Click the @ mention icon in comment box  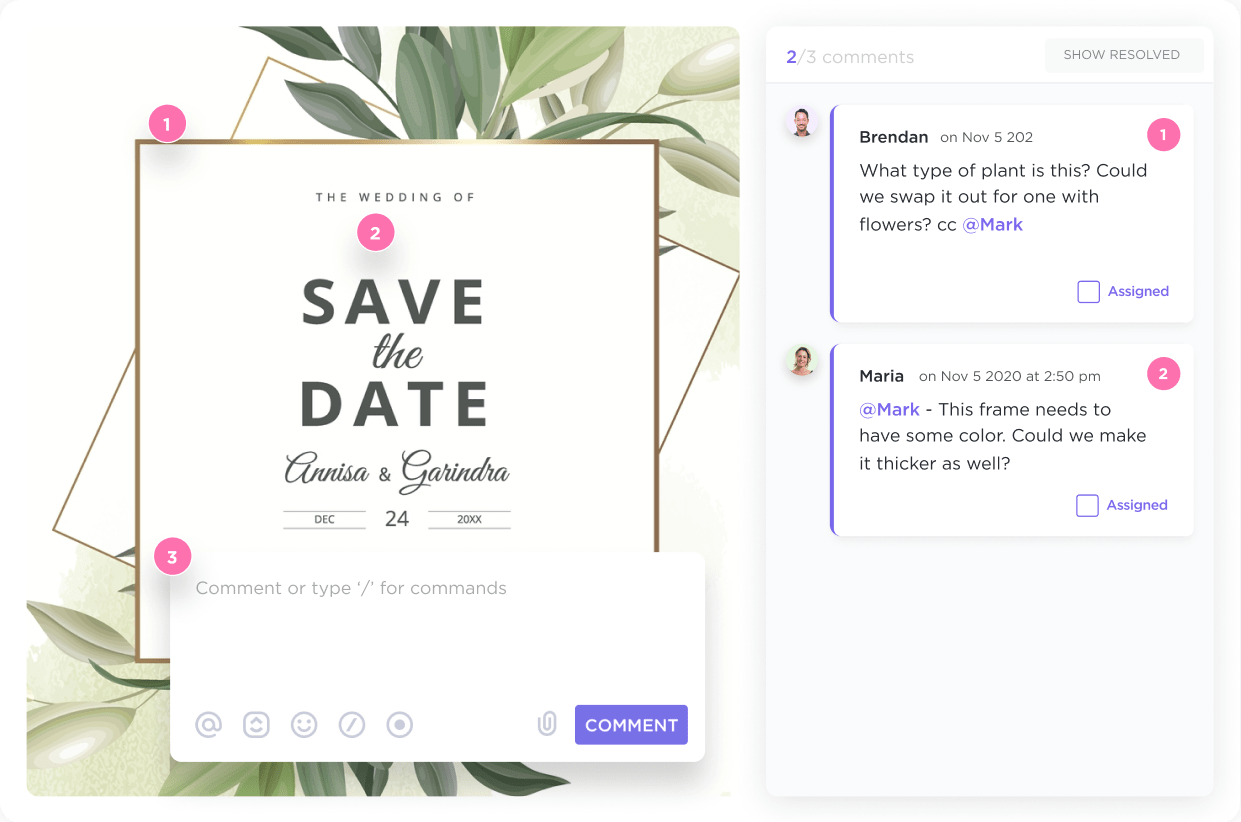pos(208,725)
